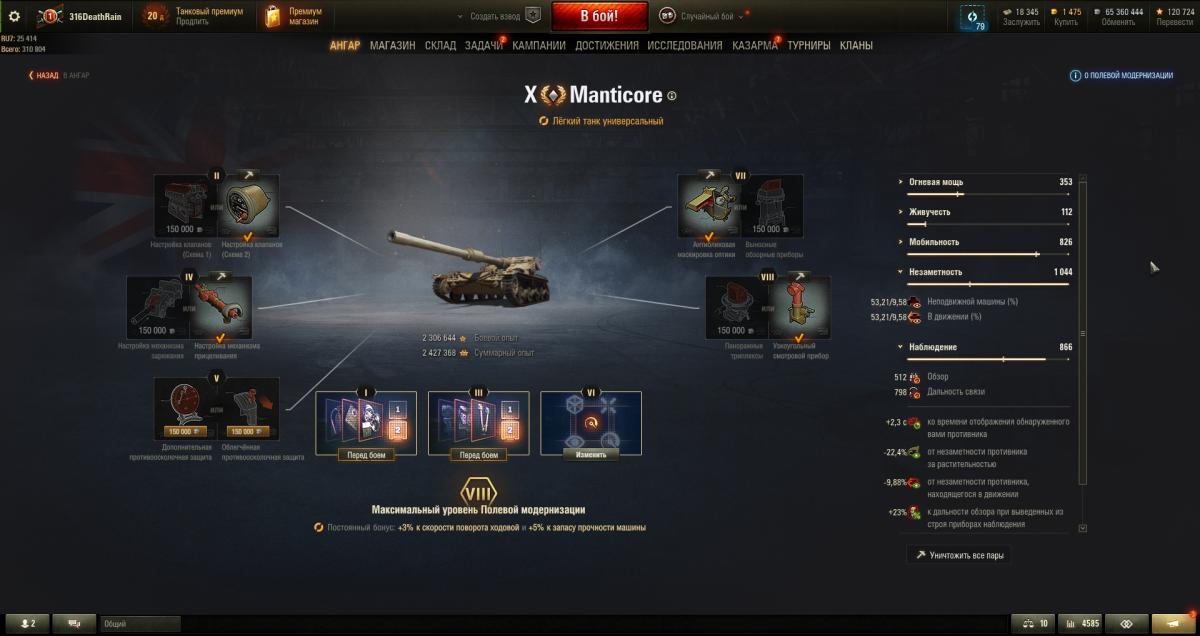Open level VI modification slot tile
The height and width of the screenshot is (636, 1200).
click(591, 425)
